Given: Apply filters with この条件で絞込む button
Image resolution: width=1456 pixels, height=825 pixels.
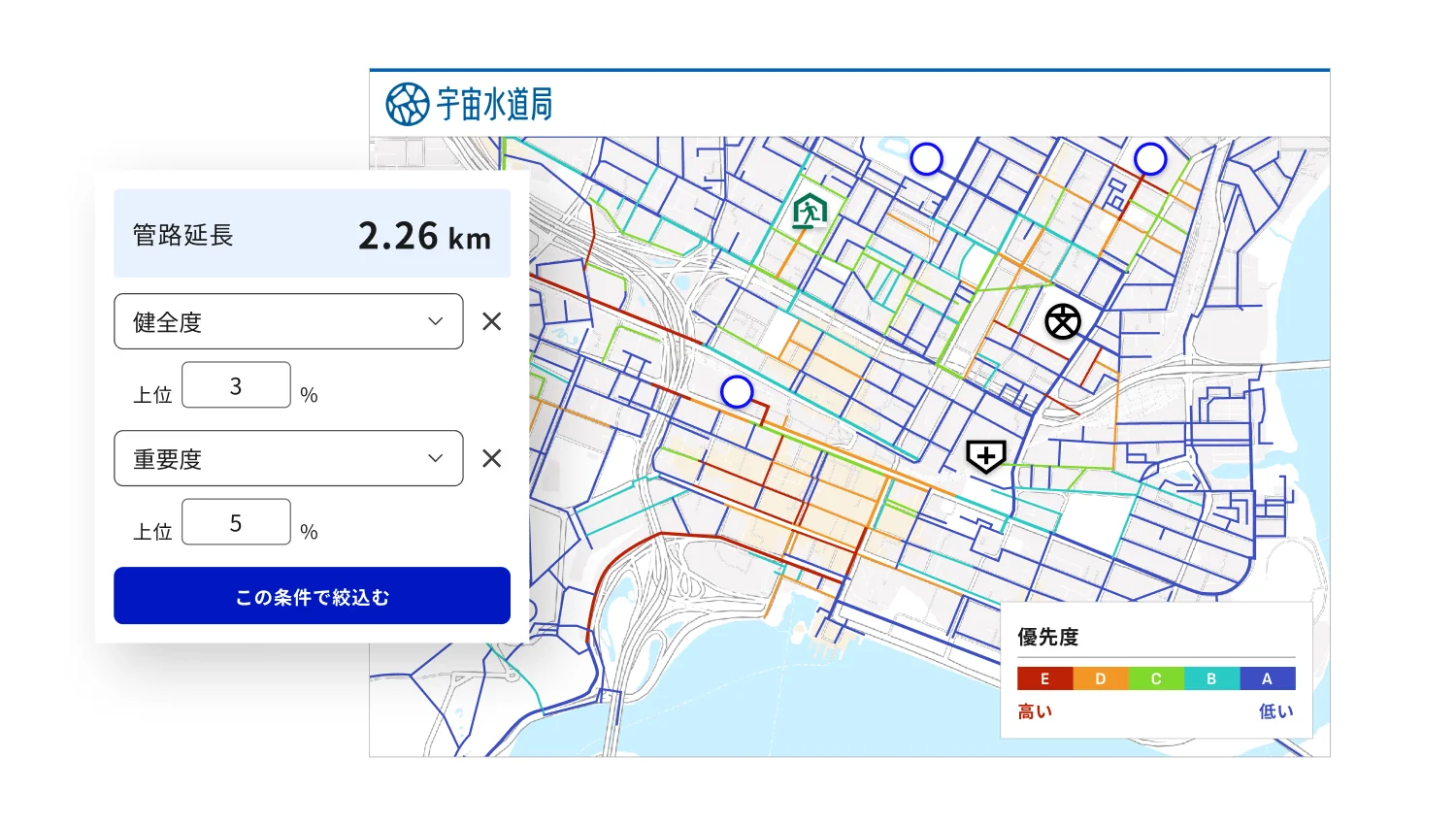Looking at the screenshot, I should point(312,596).
